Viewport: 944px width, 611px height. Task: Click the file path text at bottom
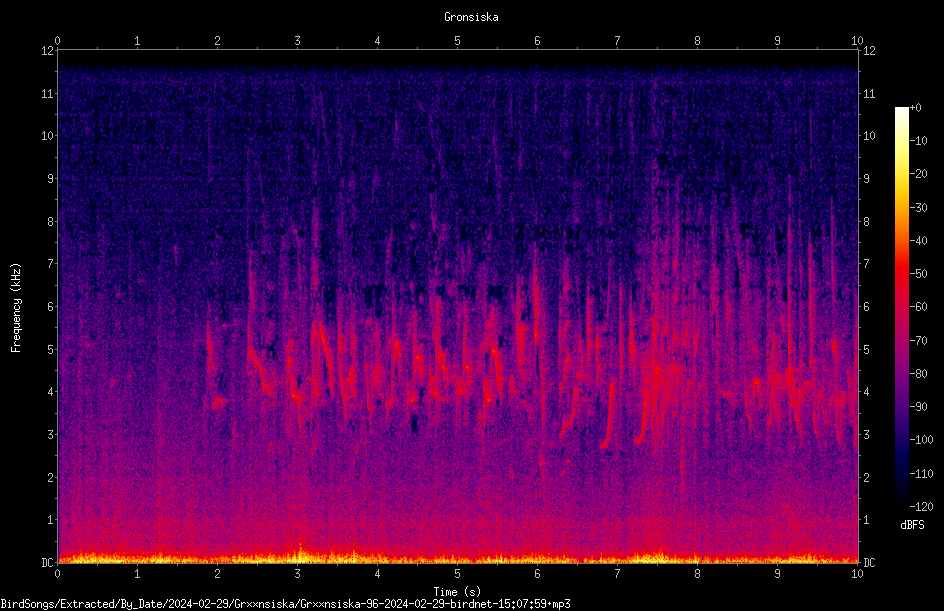[x=285, y=604]
